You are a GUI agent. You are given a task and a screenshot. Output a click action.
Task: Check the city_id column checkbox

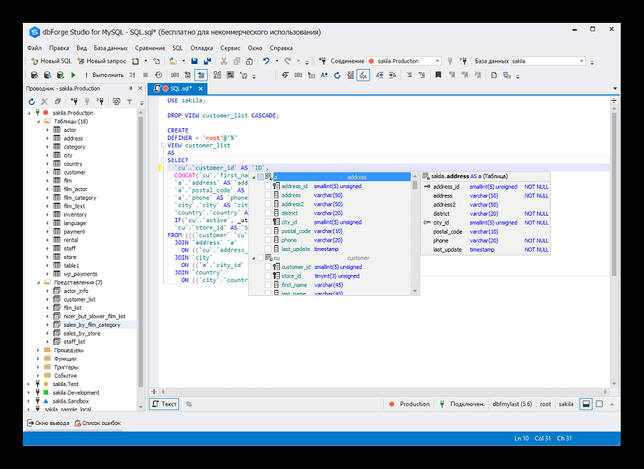click(268, 222)
